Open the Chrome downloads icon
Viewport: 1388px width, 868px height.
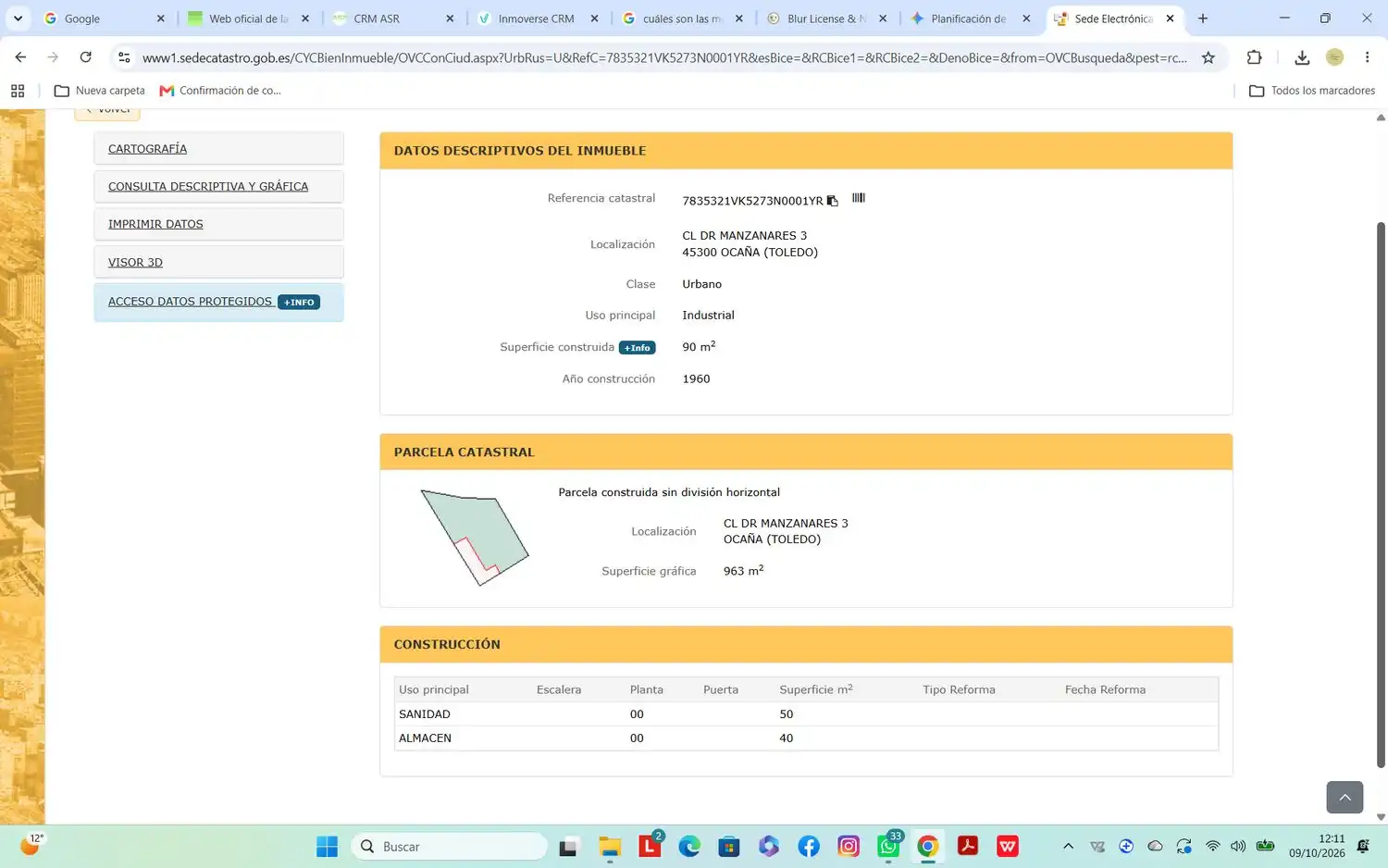point(1302,57)
